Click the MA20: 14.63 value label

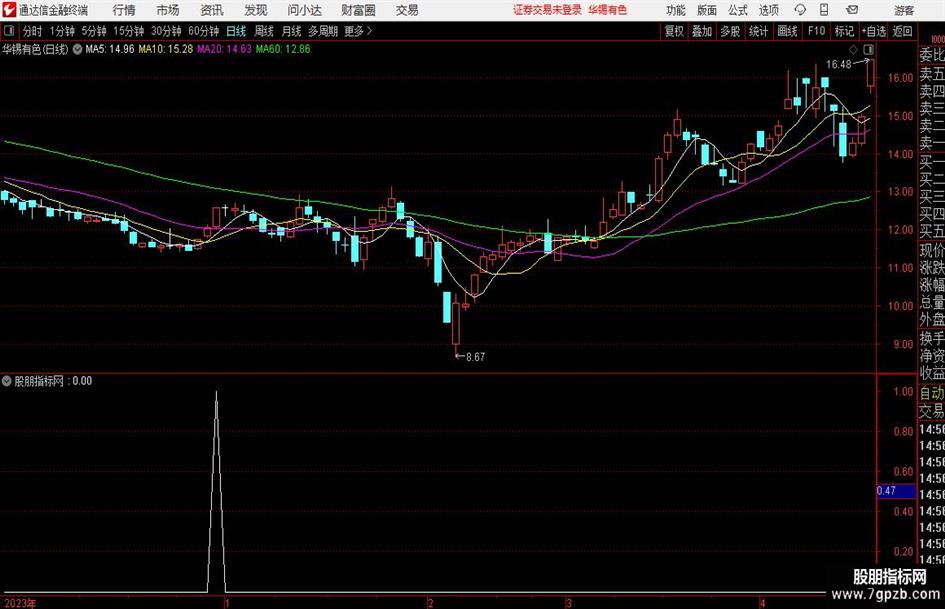click(x=224, y=49)
